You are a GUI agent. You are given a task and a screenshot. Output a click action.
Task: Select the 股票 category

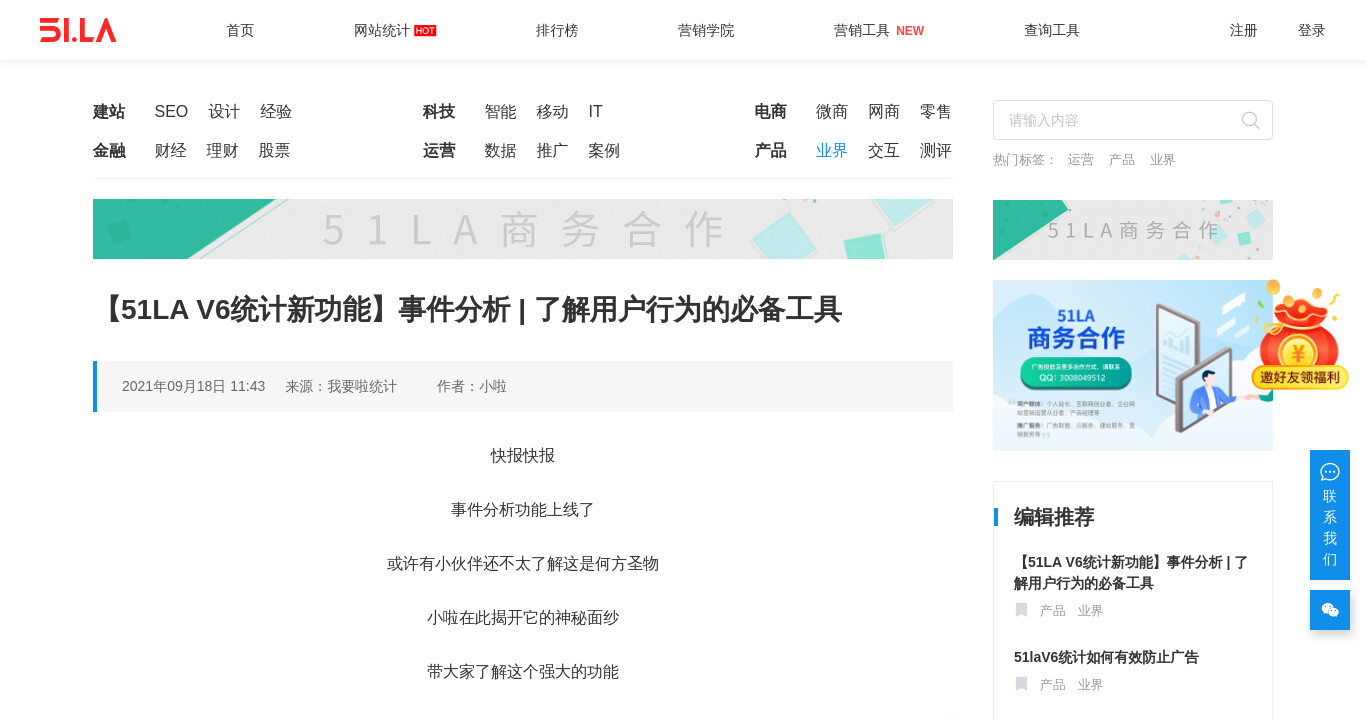pyautogui.click(x=274, y=151)
